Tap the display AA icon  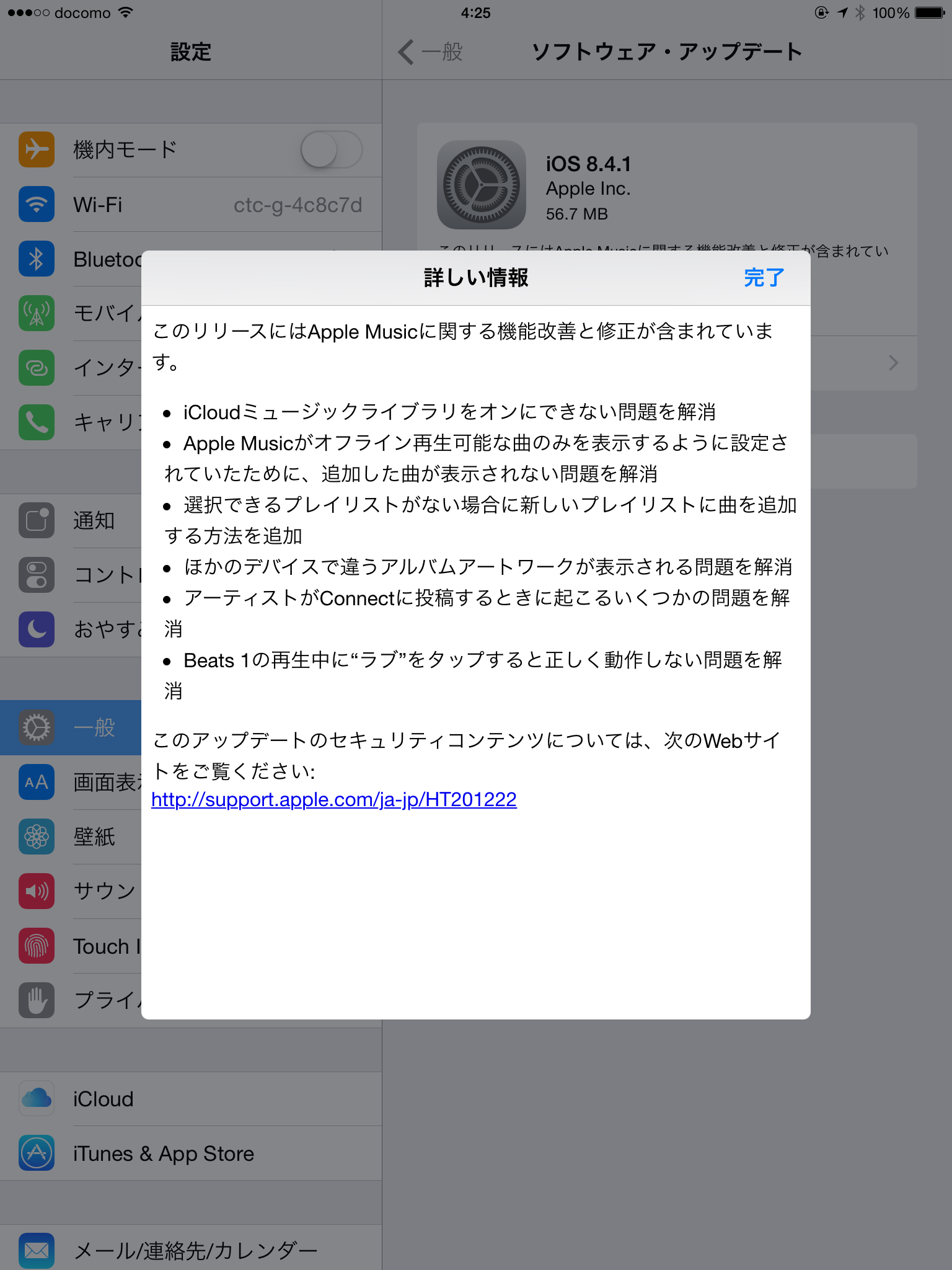pyautogui.click(x=37, y=782)
